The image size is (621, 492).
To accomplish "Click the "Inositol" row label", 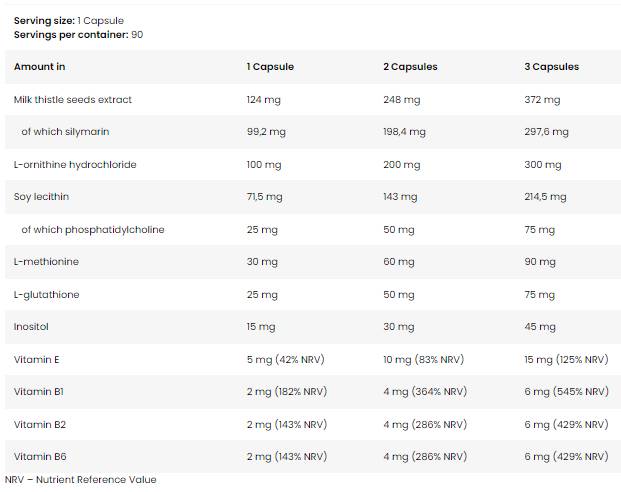I will [32, 327].
